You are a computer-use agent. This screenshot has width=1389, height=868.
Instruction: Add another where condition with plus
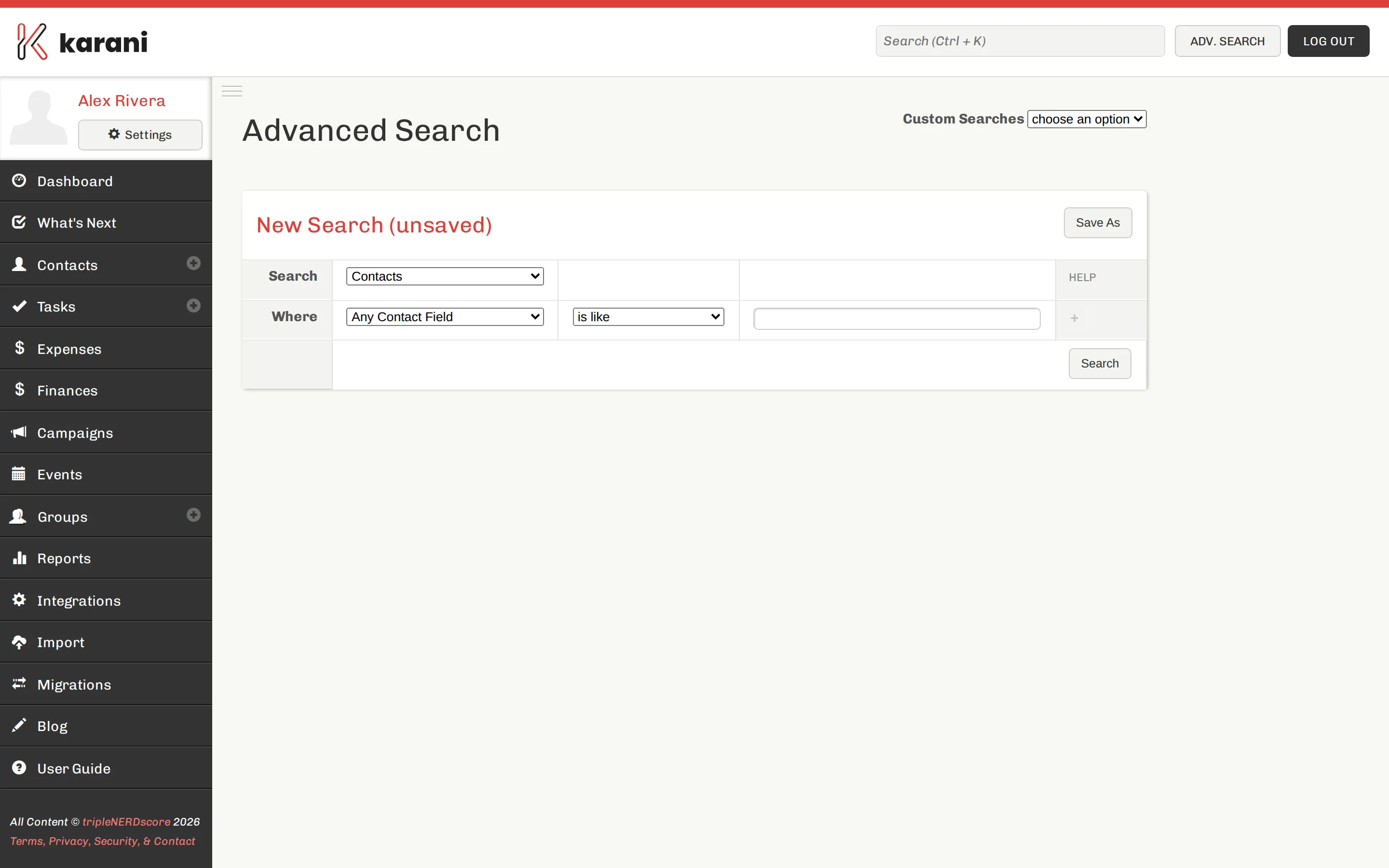[1074, 318]
